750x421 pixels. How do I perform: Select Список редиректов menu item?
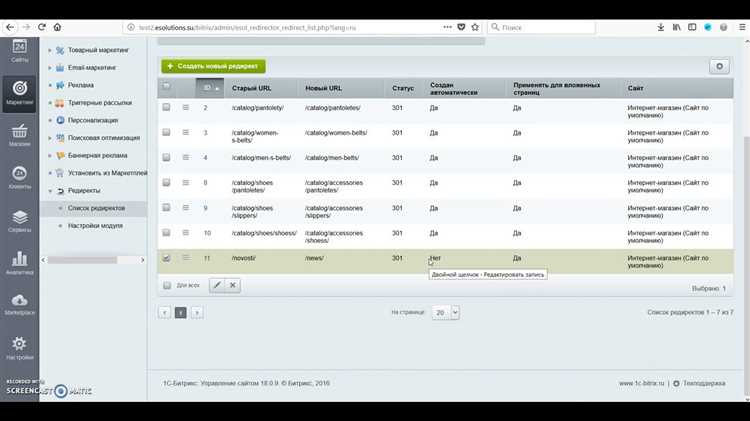tap(96, 208)
